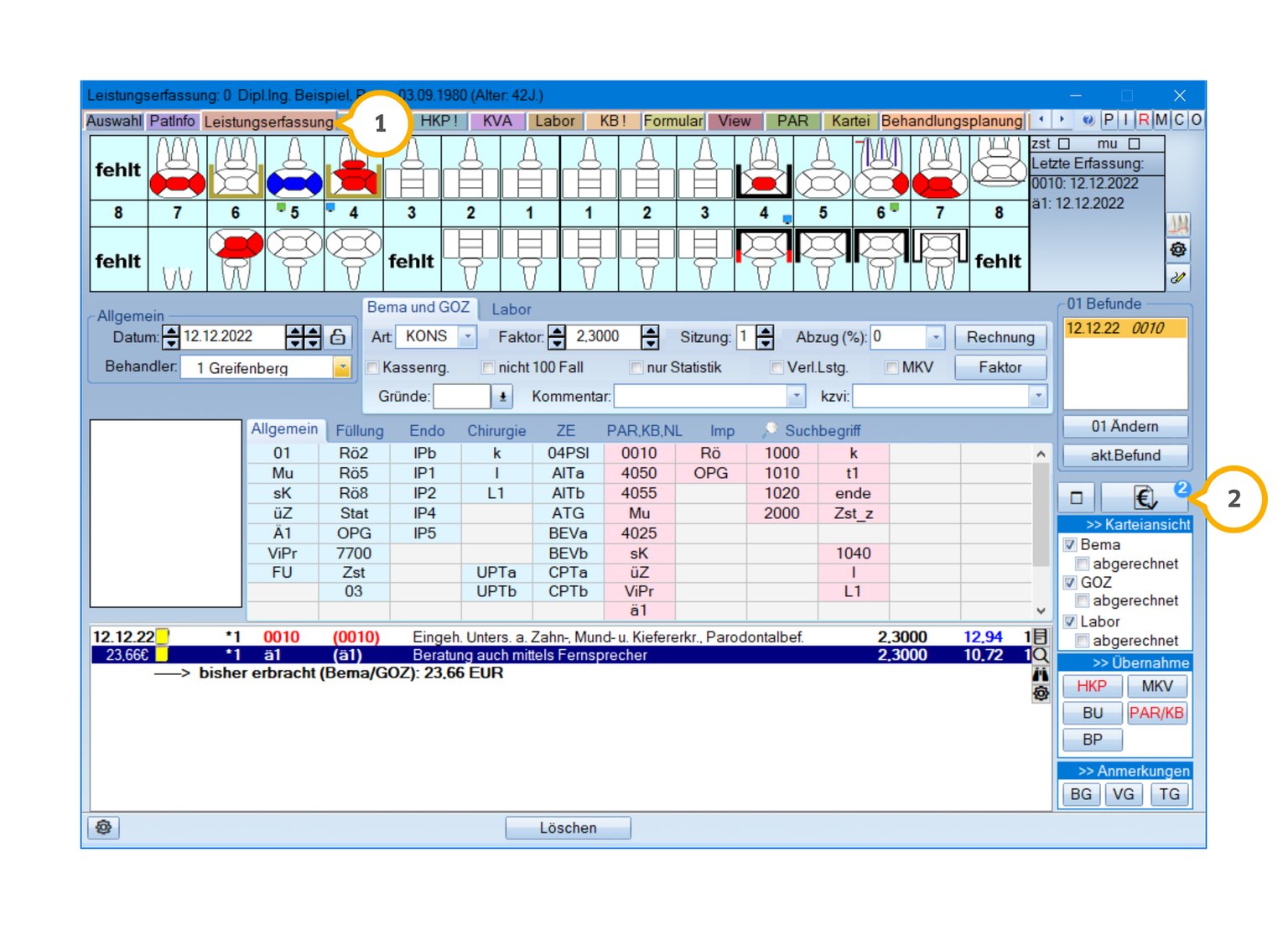Tick the nur Statistik checkbox
This screenshot has height=930, width=1288.
pos(636,367)
